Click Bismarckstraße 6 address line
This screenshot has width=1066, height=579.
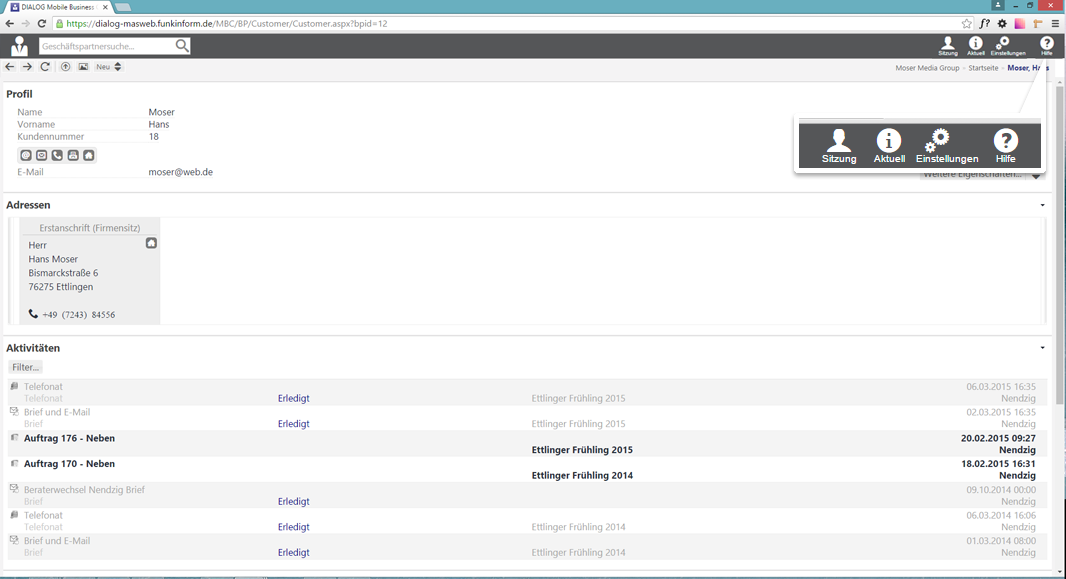[63, 273]
